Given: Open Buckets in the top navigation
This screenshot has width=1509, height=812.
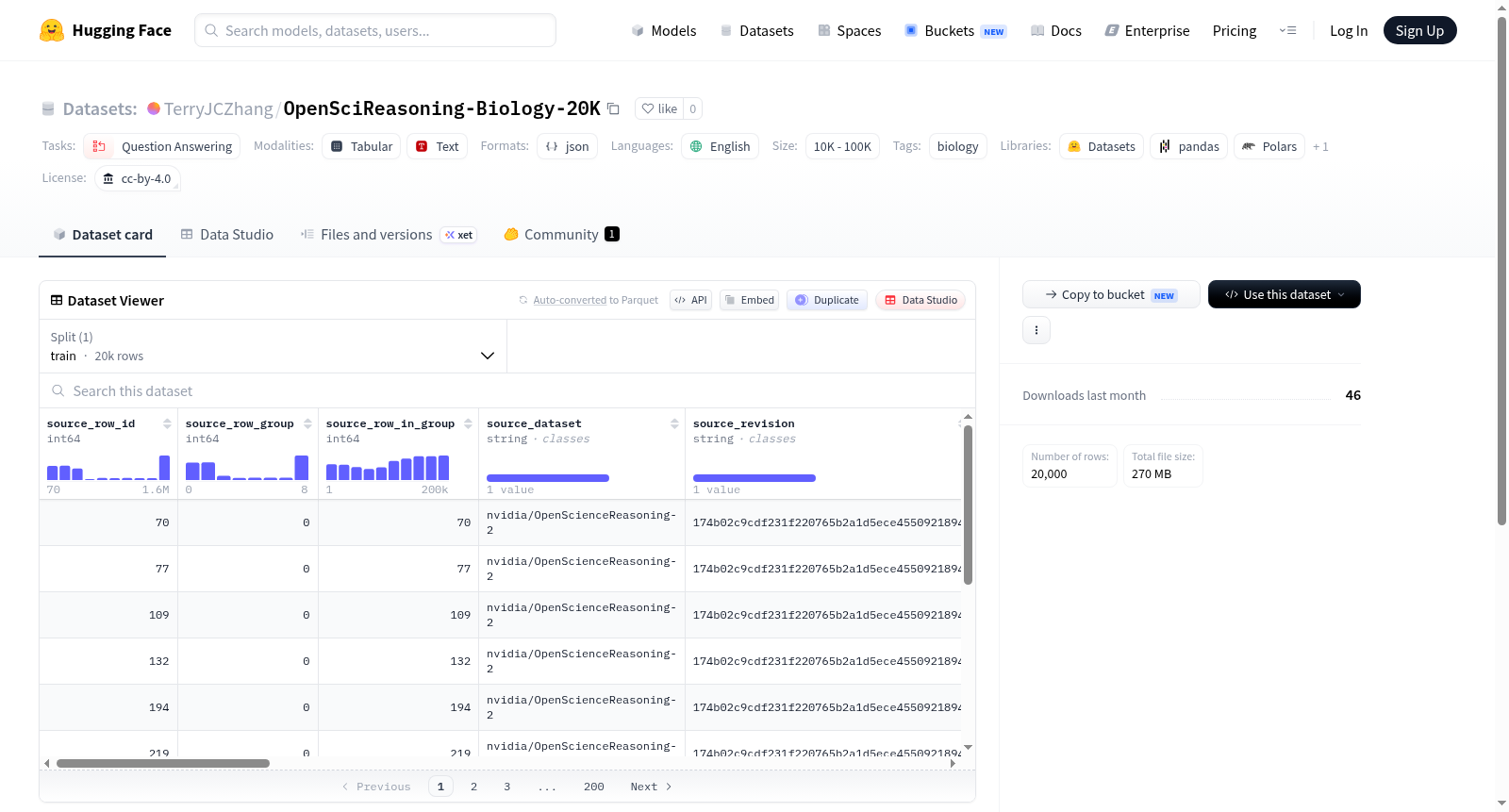Looking at the screenshot, I should click(955, 30).
